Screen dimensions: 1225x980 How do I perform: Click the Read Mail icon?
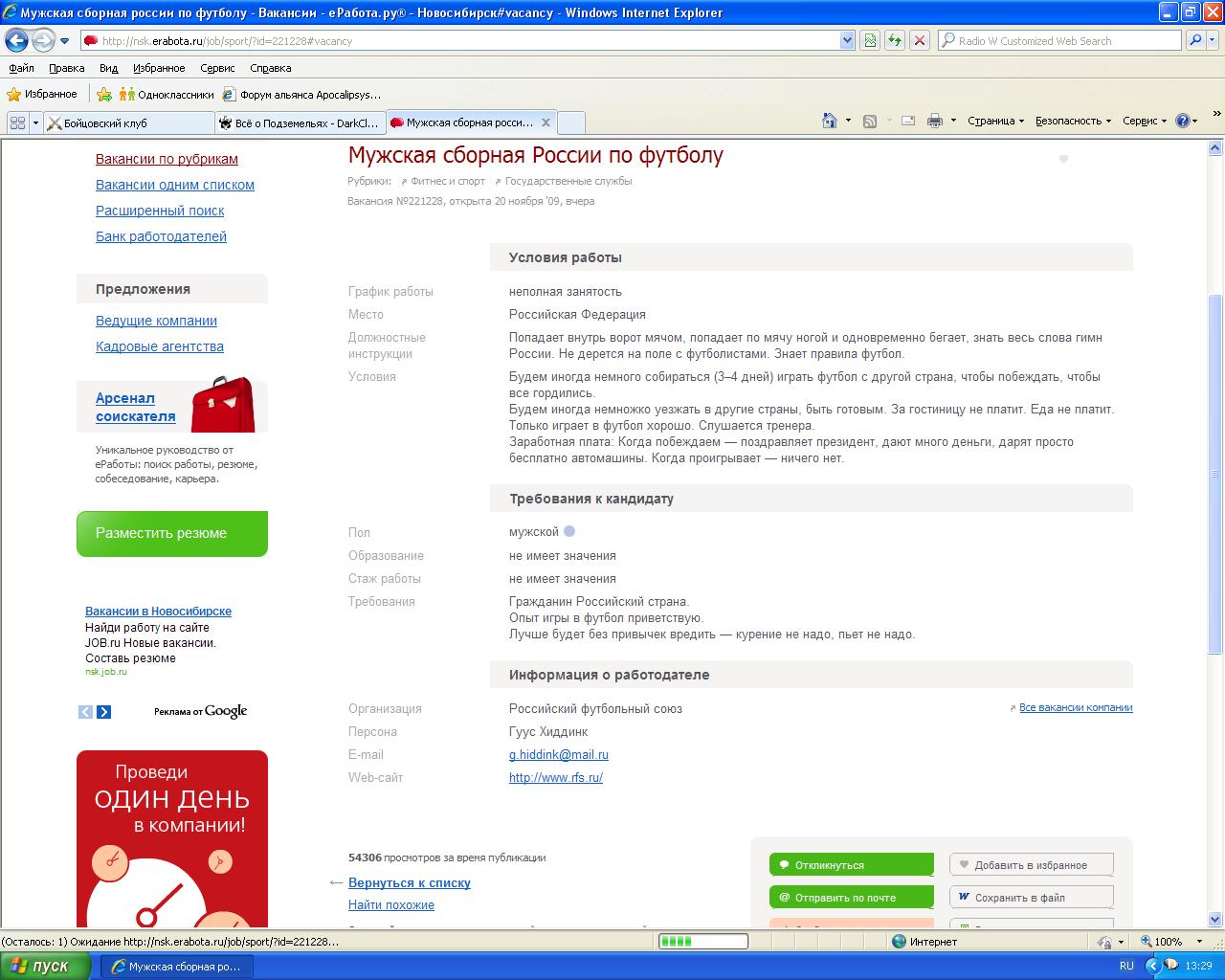tap(907, 121)
